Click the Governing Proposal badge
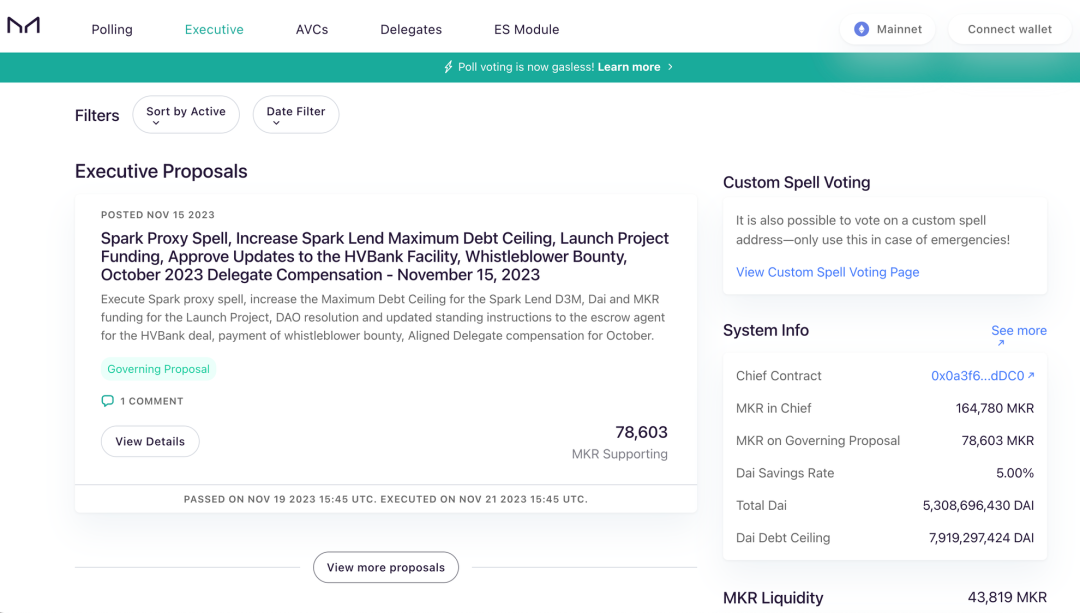This screenshot has height=613, width=1080. 158,369
